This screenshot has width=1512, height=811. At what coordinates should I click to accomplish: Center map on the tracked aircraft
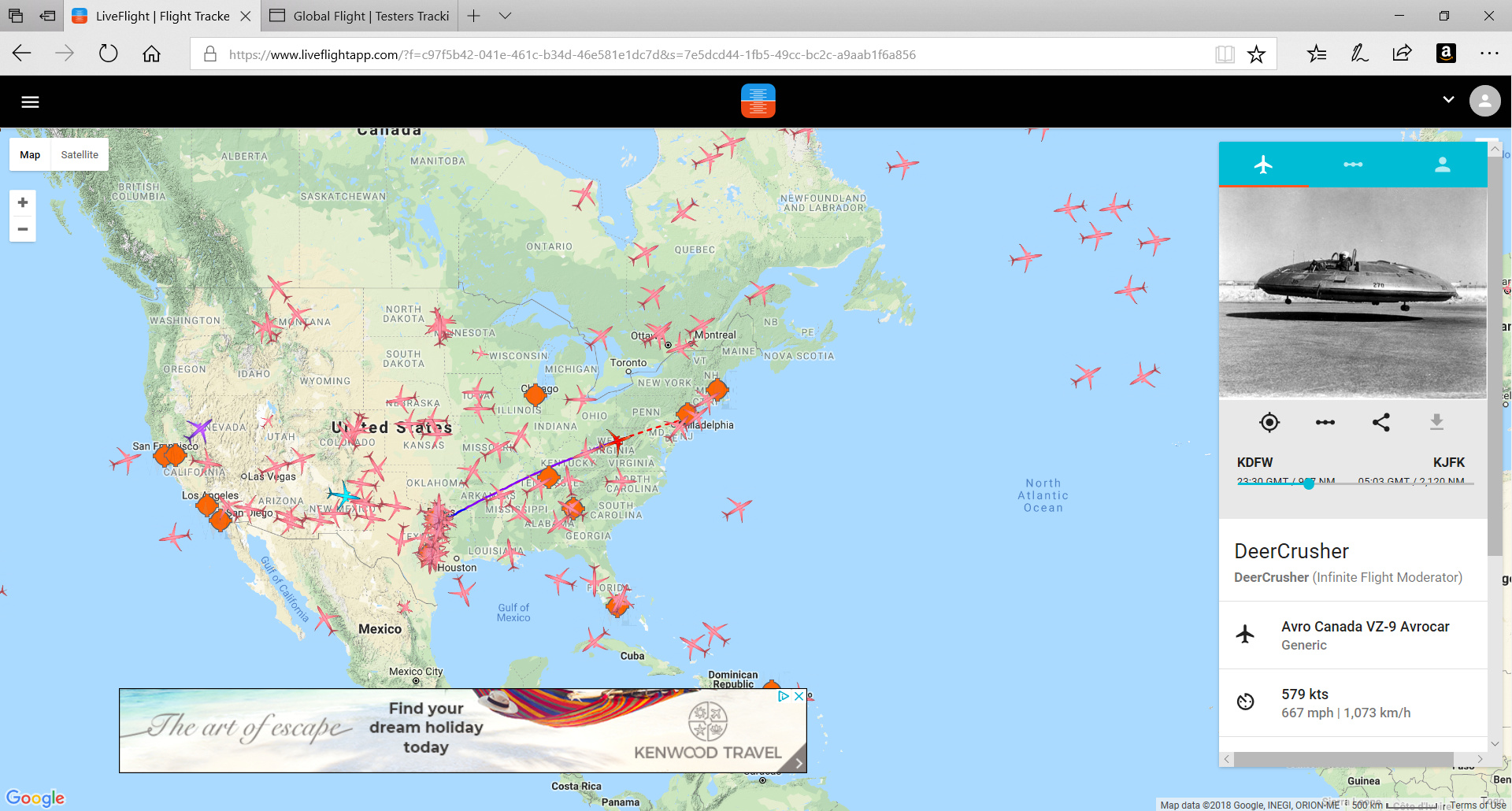point(1269,422)
